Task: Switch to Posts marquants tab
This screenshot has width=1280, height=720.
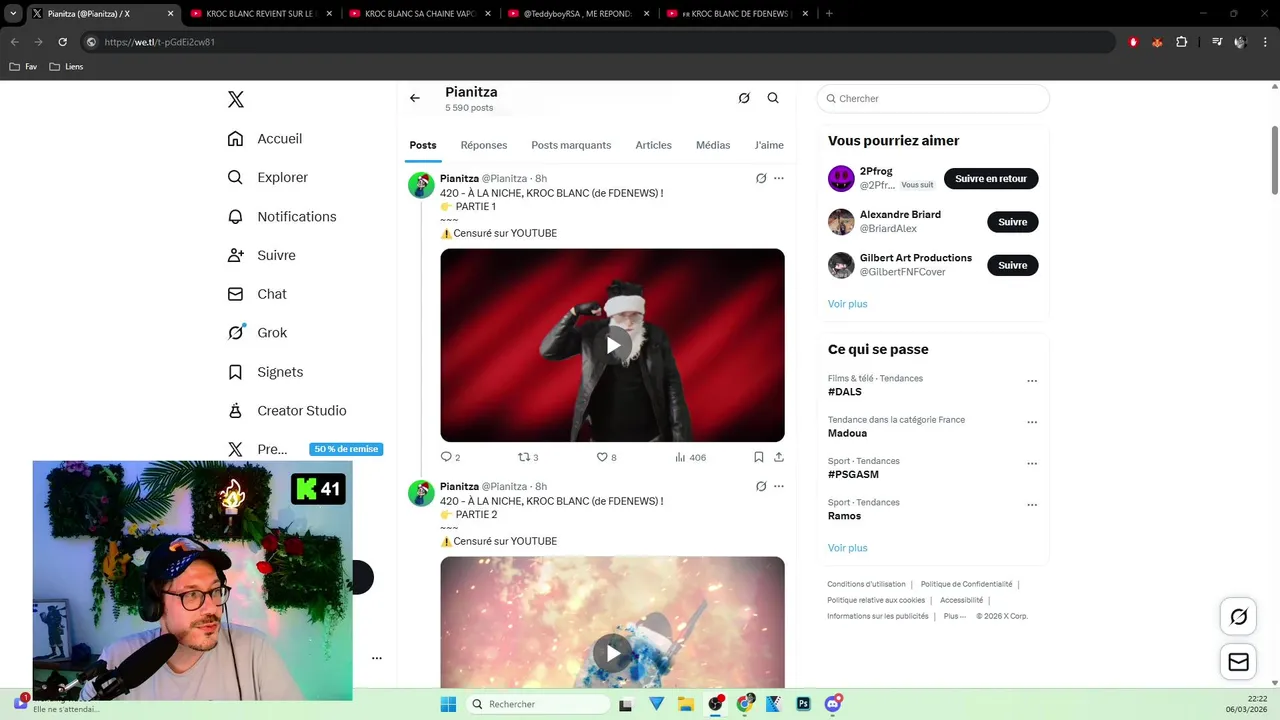Action: 571,145
